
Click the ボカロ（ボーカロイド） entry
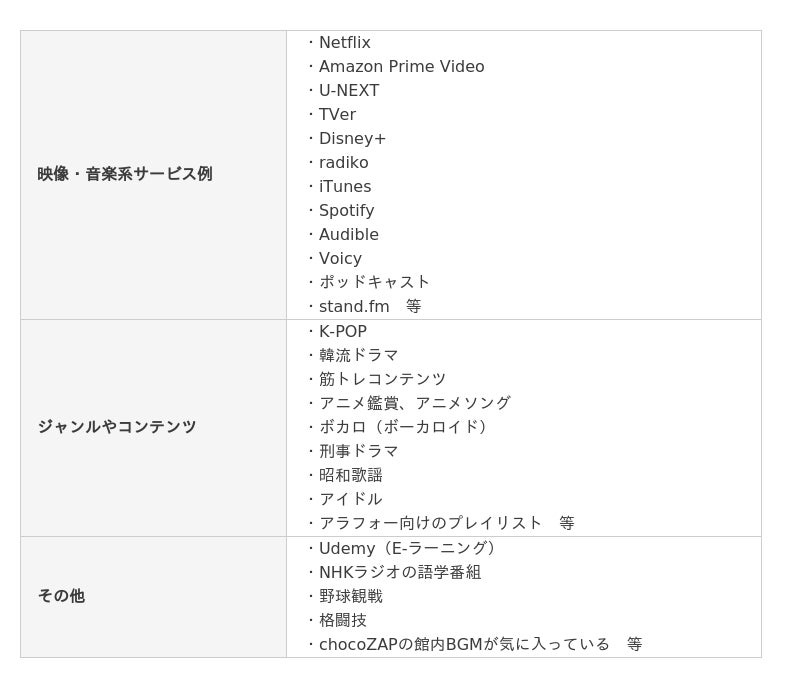tap(406, 427)
